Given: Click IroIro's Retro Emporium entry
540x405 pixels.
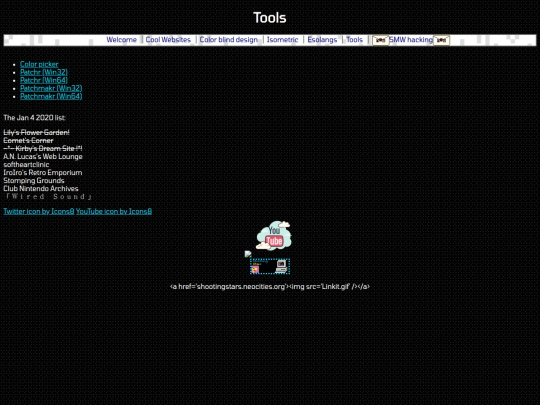Looking at the screenshot, I should coord(43,173).
